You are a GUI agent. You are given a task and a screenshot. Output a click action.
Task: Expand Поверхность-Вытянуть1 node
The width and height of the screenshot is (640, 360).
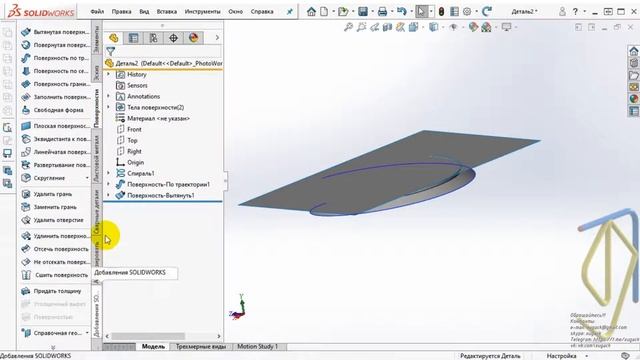click(109, 196)
